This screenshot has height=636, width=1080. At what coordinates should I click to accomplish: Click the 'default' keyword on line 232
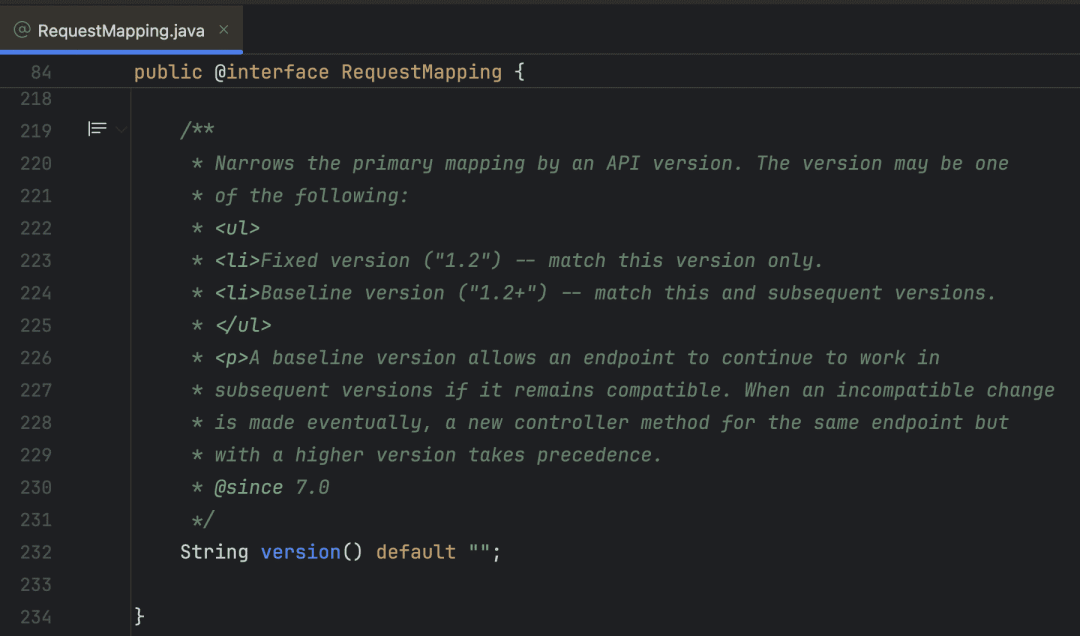pyautogui.click(x=416, y=552)
